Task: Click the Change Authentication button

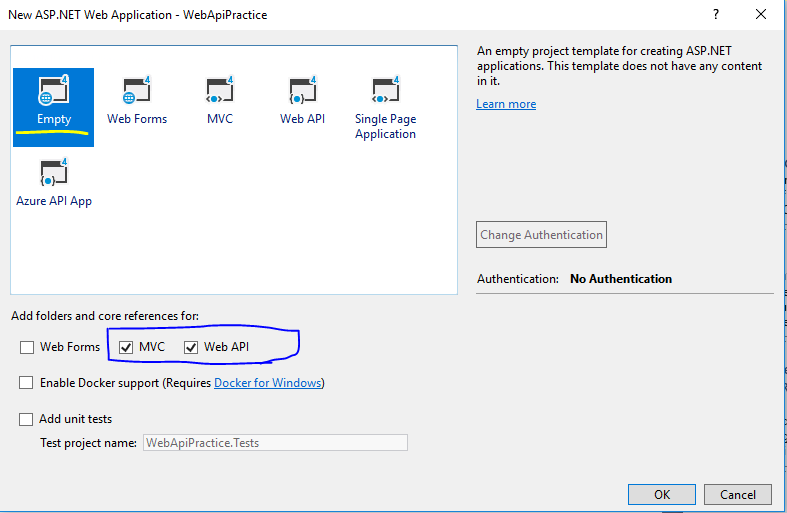Action: pos(541,234)
